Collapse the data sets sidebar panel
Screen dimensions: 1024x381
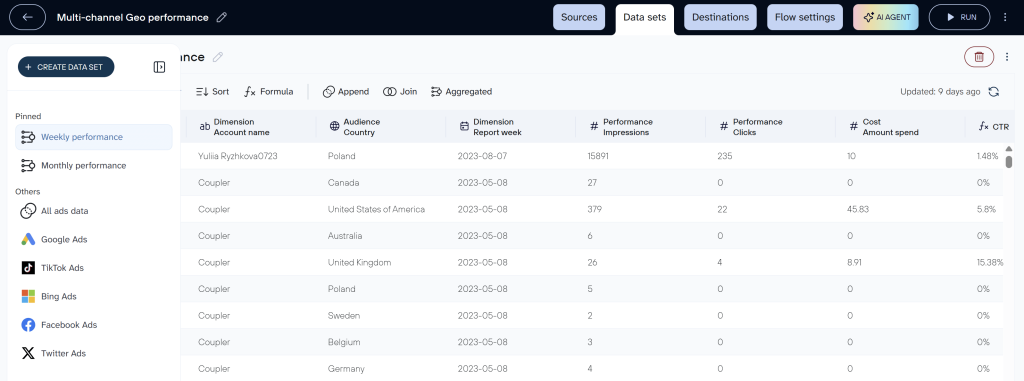159,67
